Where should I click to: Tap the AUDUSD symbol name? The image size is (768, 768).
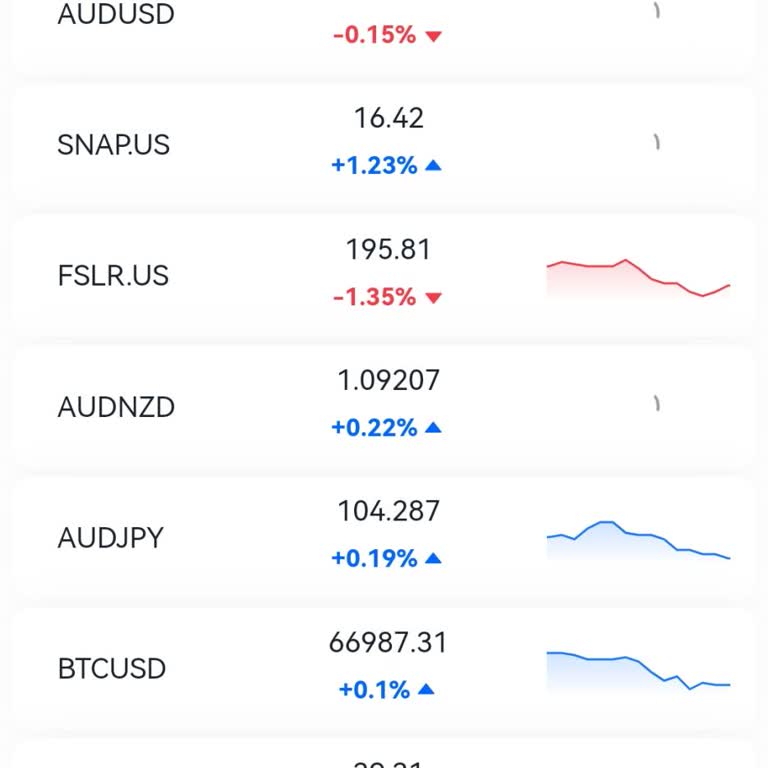coord(116,15)
